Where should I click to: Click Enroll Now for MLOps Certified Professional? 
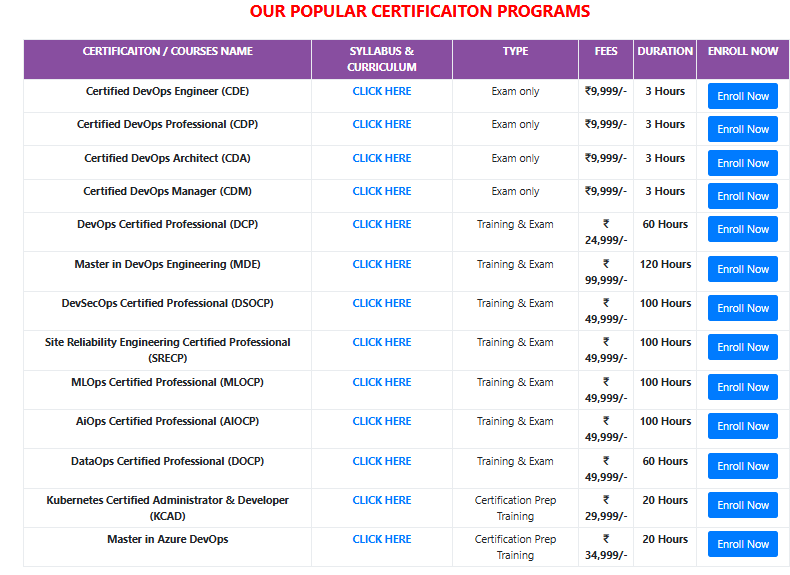pos(742,387)
